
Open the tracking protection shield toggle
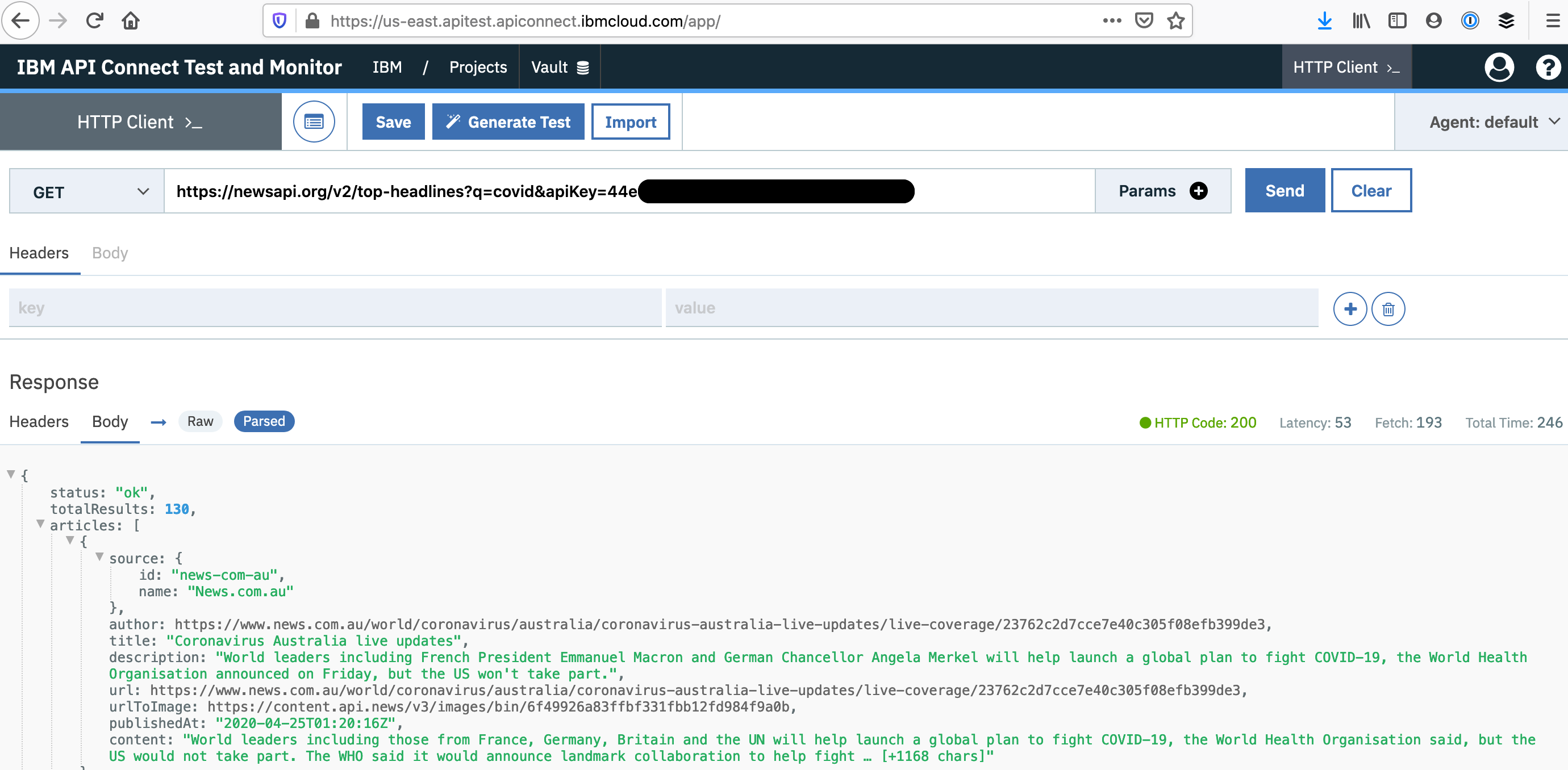pos(279,20)
